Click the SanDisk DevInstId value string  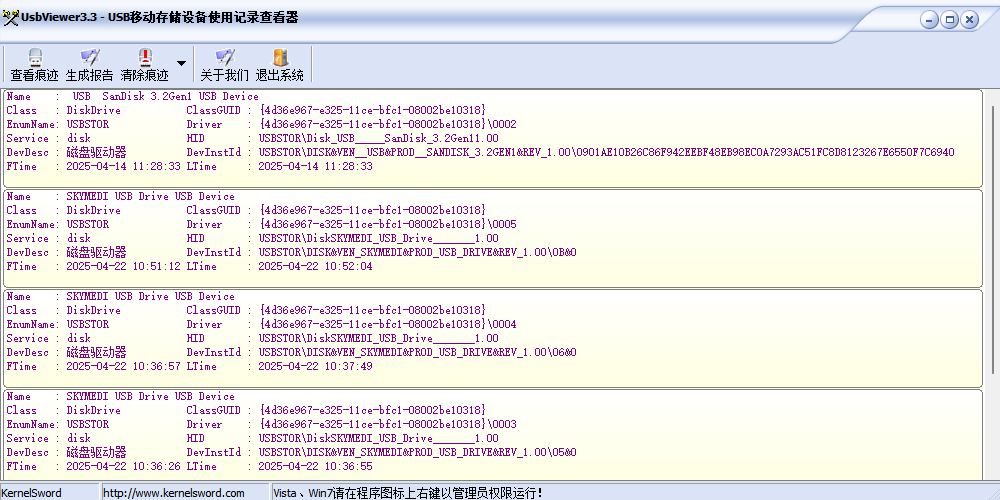[x=606, y=152]
